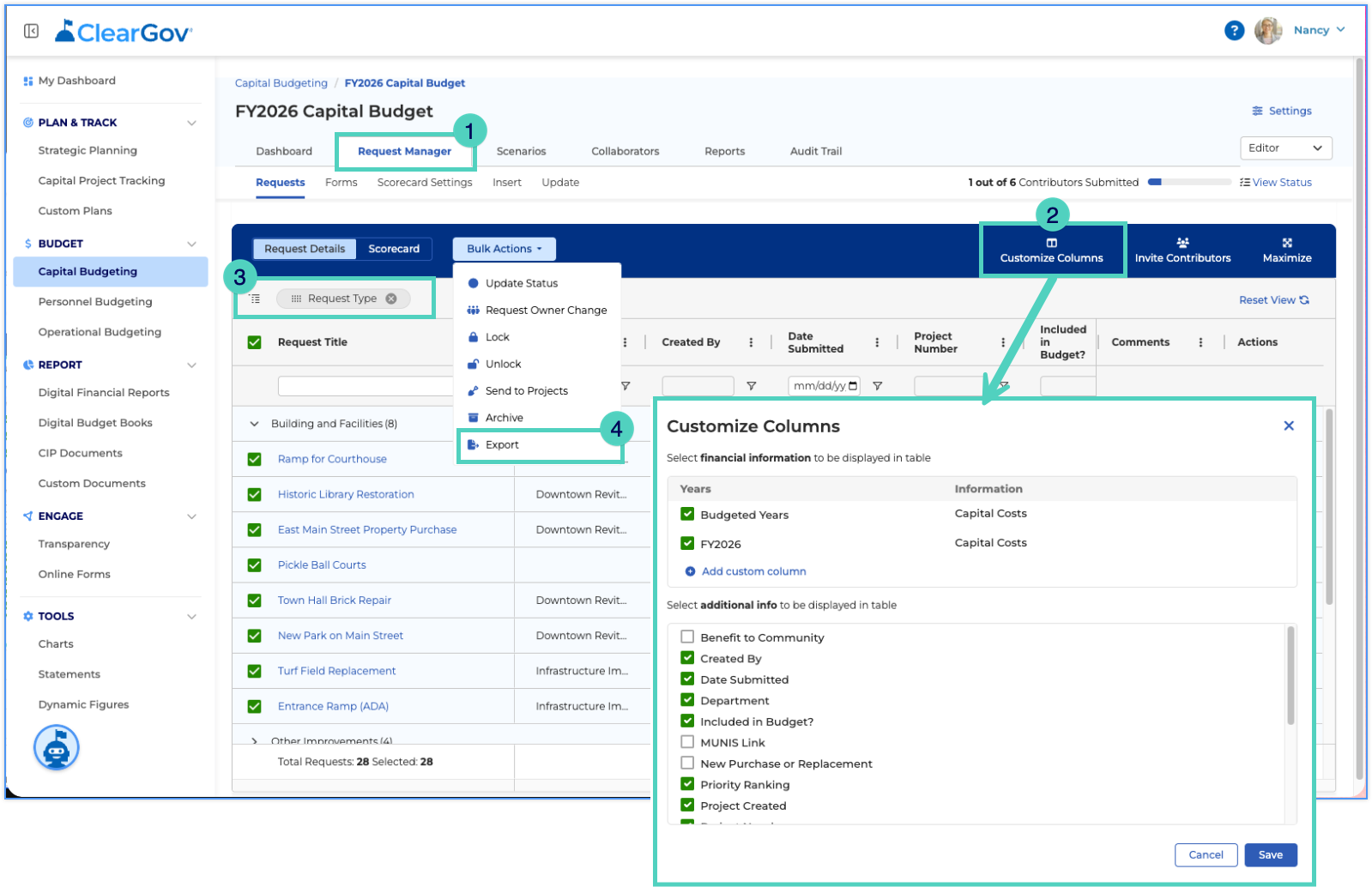Check New Purchase or Replacement checkbox
This screenshot has width=1372, height=887.
tap(687, 763)
